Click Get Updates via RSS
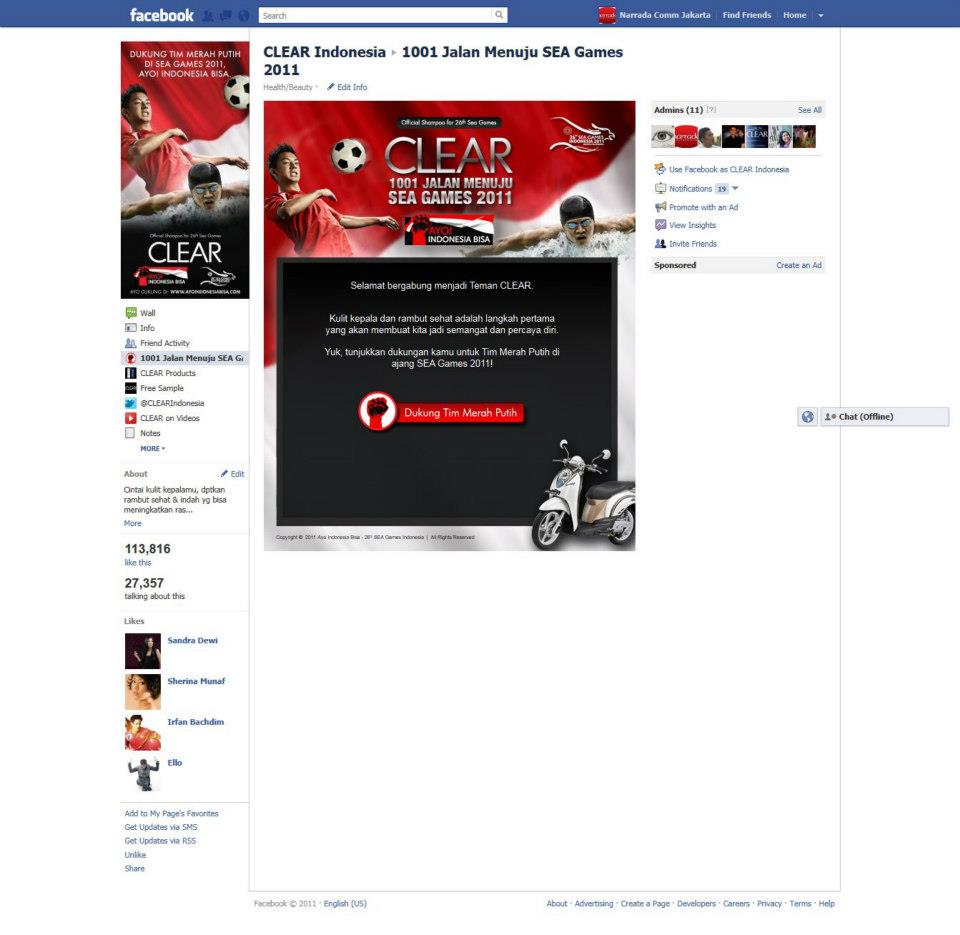960x935 pixels. 160,841
